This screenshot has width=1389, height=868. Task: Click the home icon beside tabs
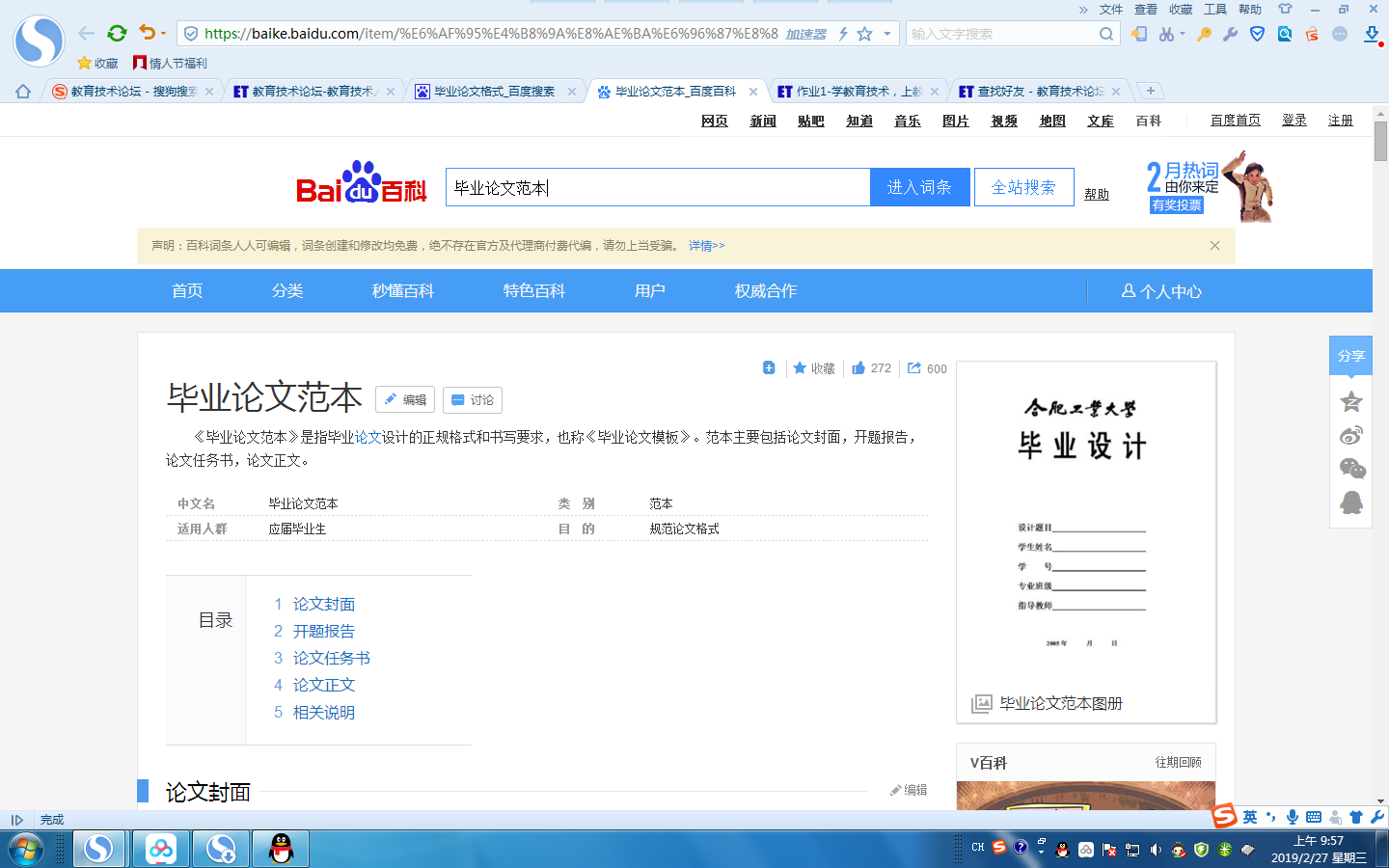click(x=23, y=92)
